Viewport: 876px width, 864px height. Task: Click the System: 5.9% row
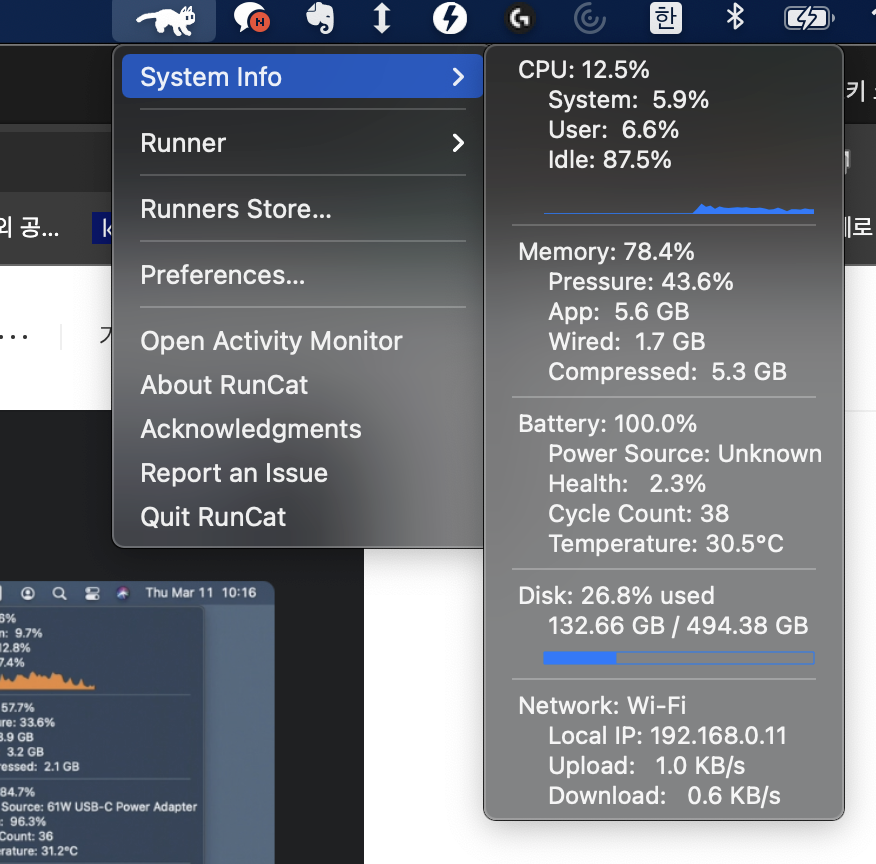point(628,100)
